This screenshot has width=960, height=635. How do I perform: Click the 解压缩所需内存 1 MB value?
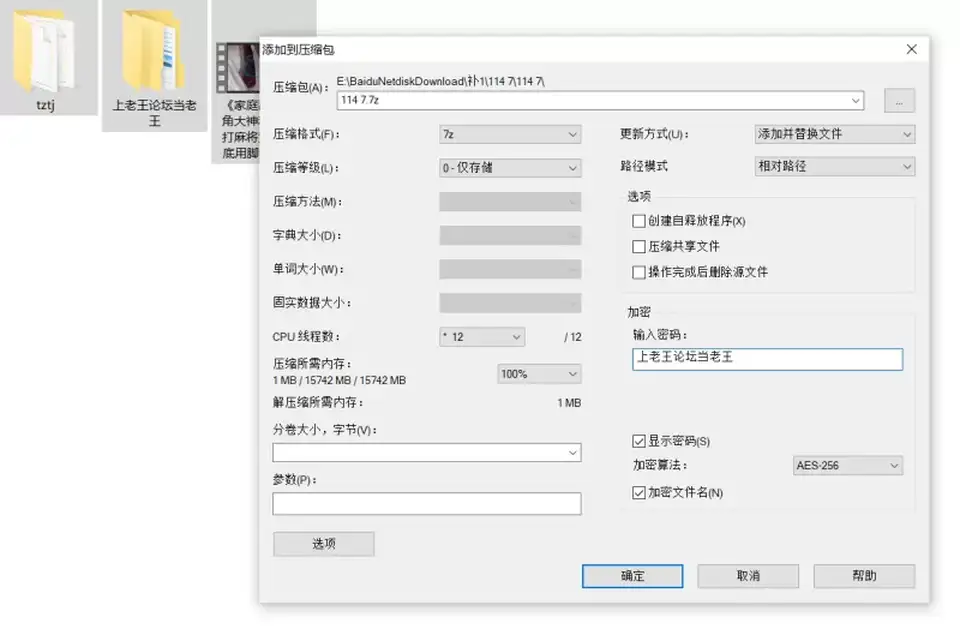(x=569, y=403)
